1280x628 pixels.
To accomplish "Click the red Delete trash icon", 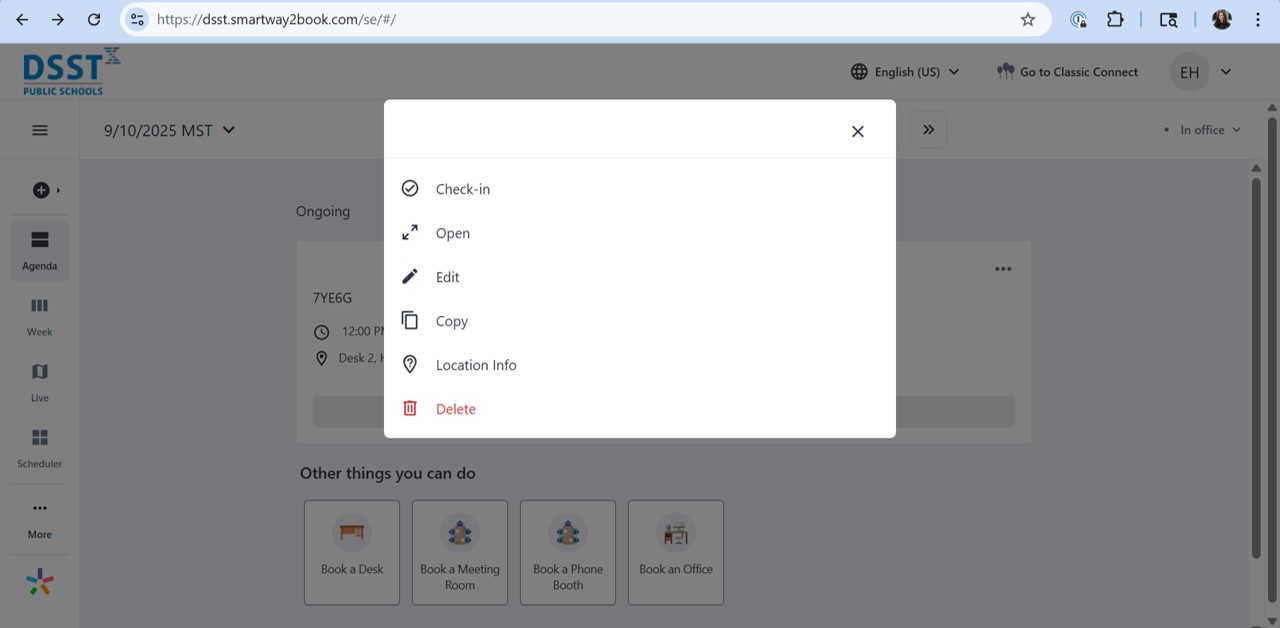I will pos(410,408).
